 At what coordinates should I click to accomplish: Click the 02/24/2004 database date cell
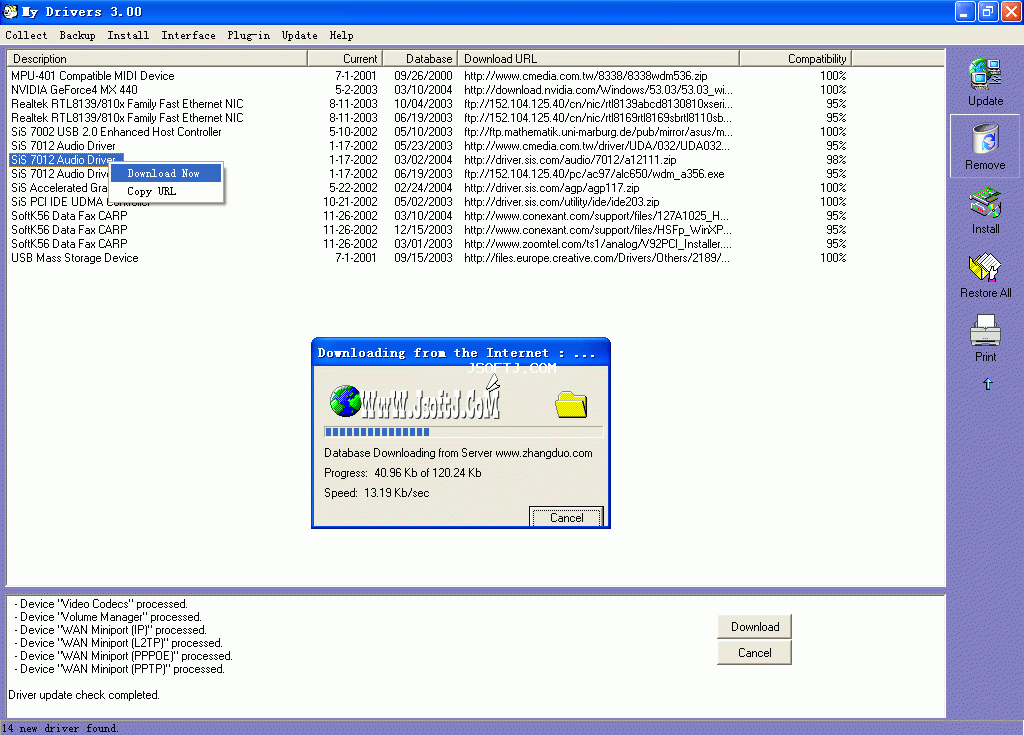tap(423, 188)
